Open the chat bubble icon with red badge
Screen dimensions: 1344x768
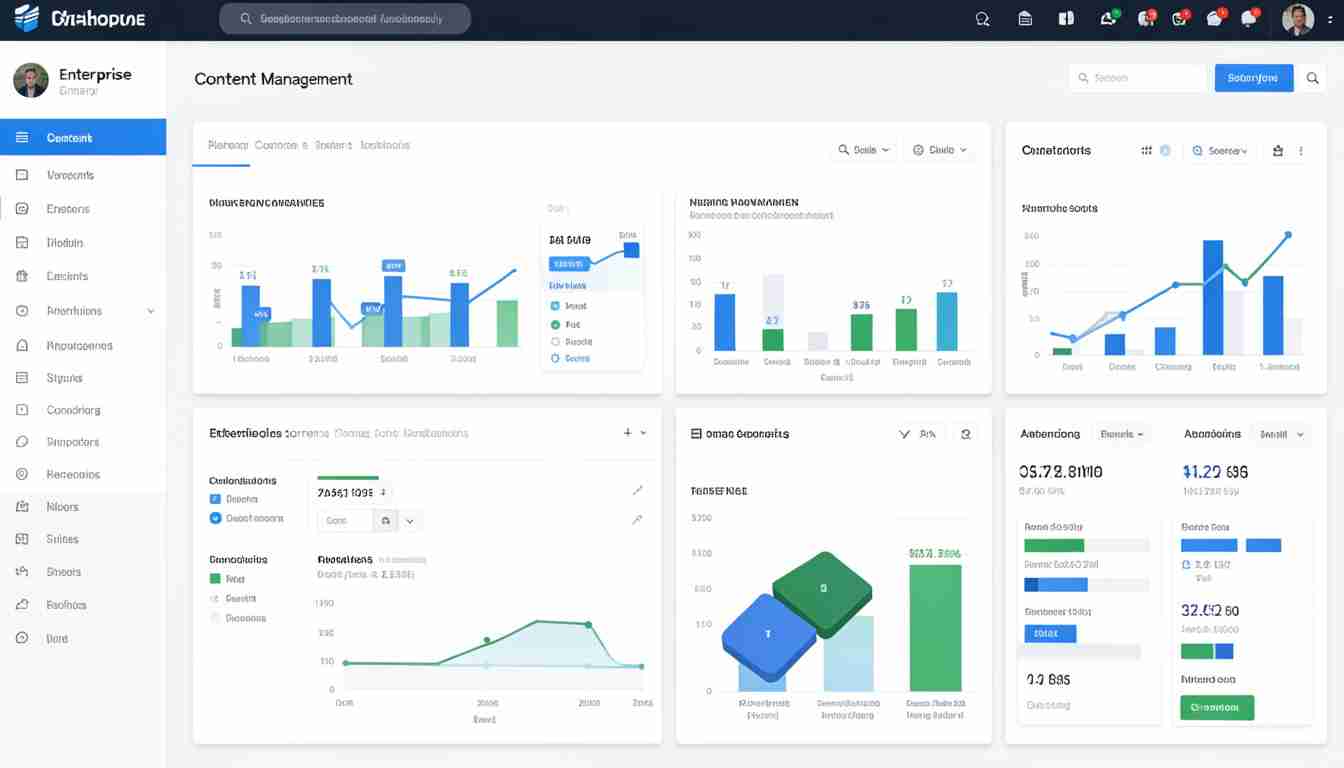[x=1247, y=19]
